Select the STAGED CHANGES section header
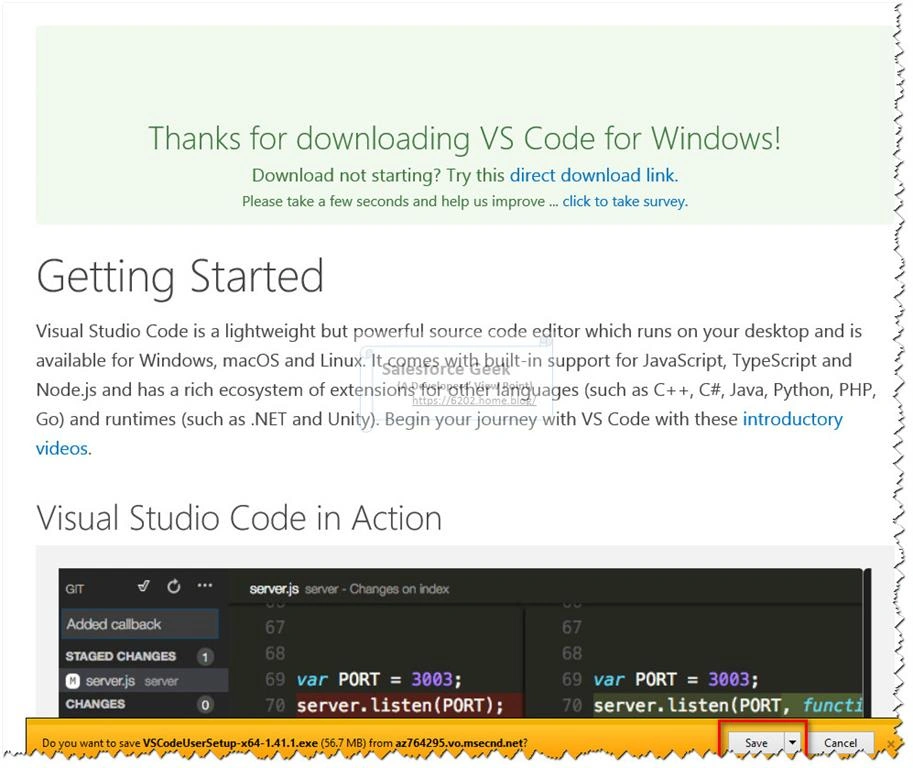913x768 pixels. tap(121, 656)
